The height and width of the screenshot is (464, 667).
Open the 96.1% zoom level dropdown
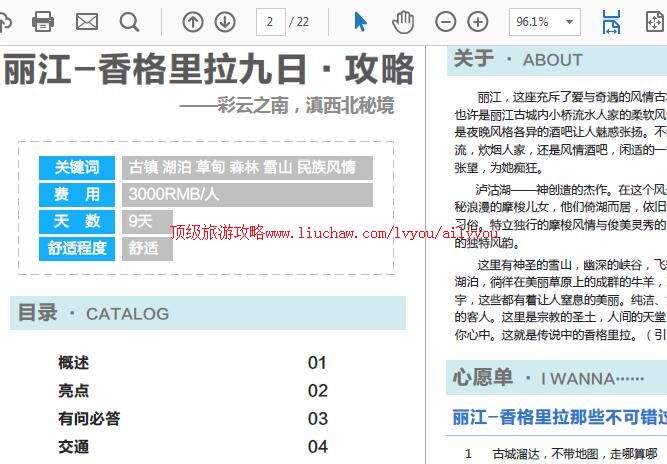pyautogui.click(x=543, y=22)
